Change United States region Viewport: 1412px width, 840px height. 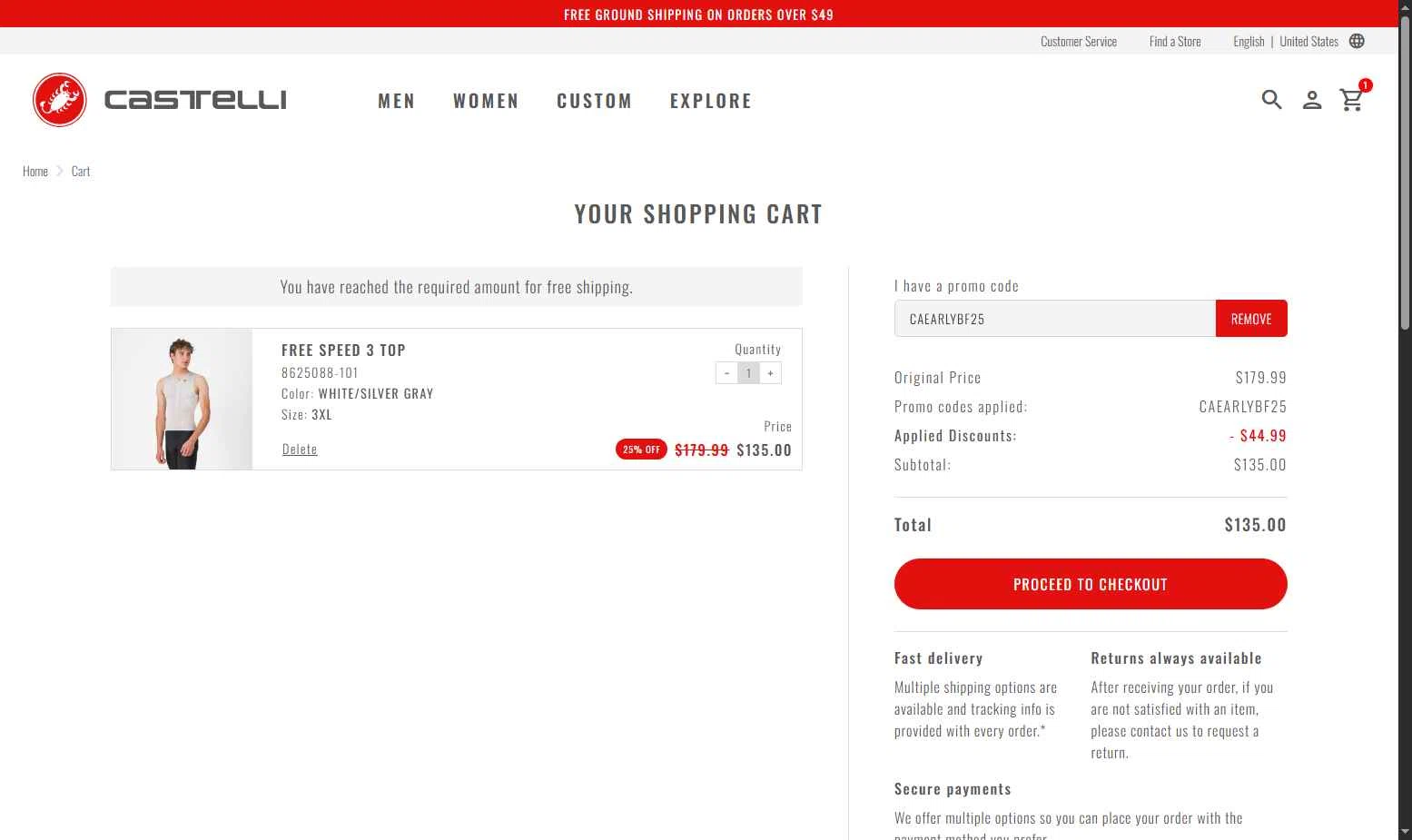coord(1308,41)
